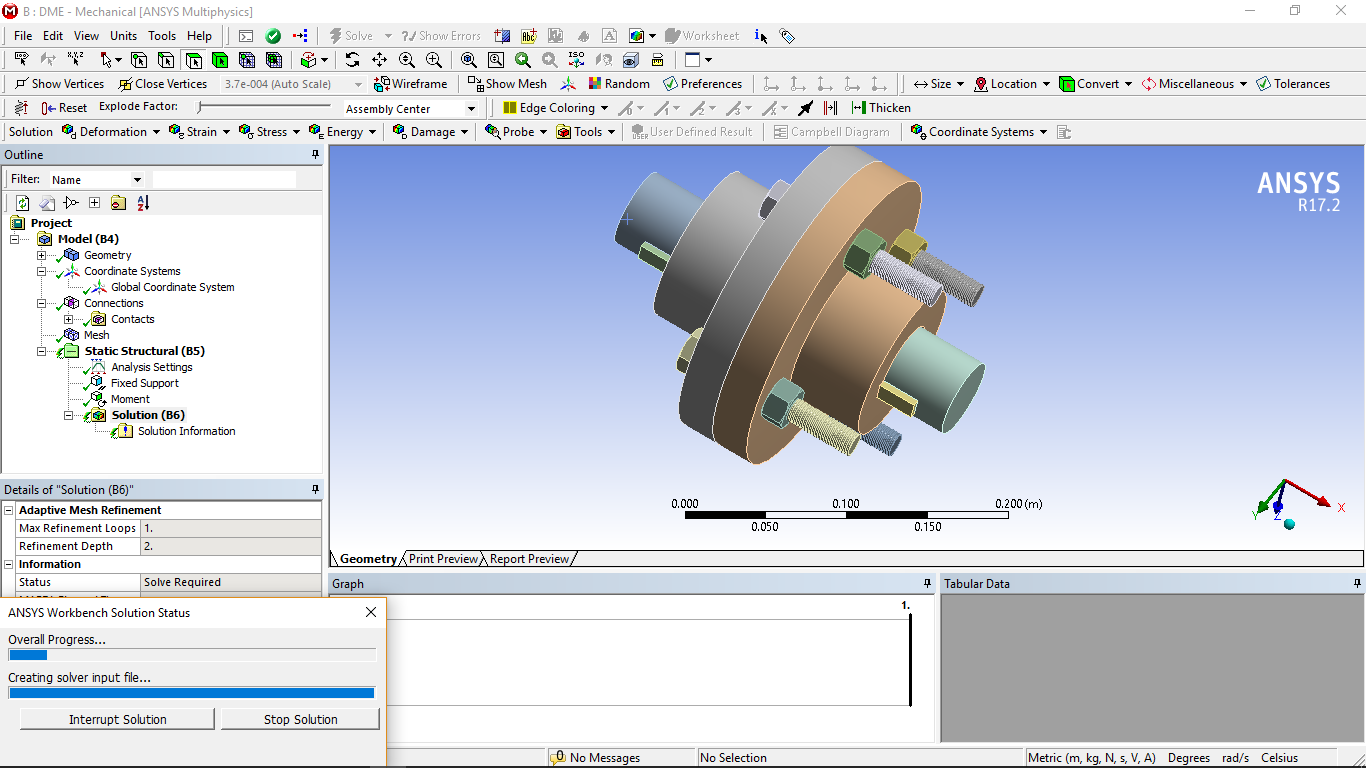Open the Units menu
This screenshot has height=768, width=1366.
[124, 36]
